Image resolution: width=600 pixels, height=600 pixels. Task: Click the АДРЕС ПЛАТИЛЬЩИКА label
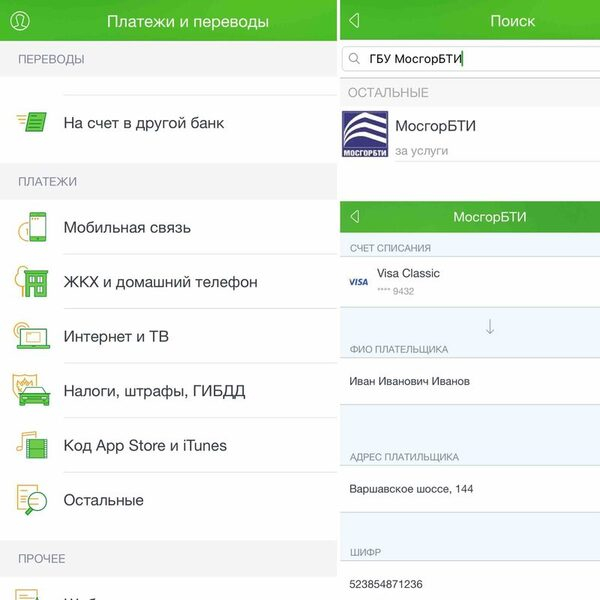point(404,457)
